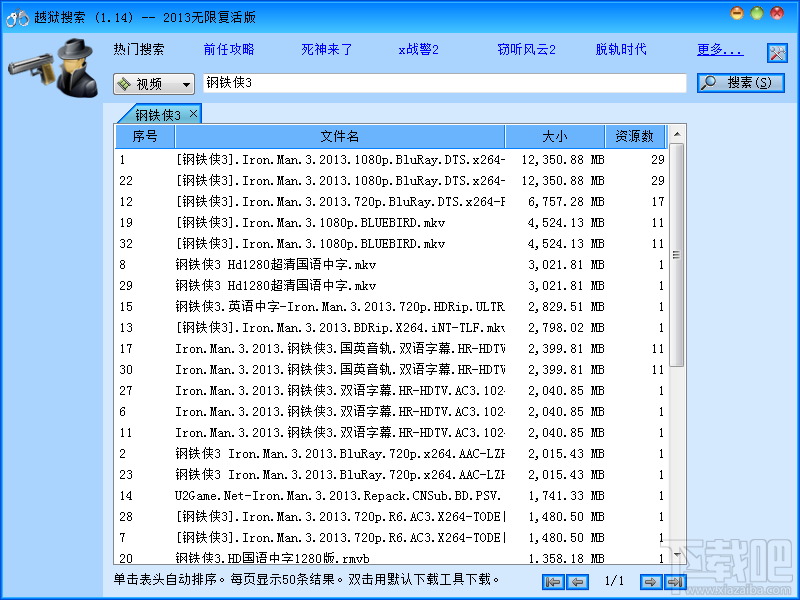Close the 钢铁侠3 results tab
800x600 pixels.
coord(193,114)
